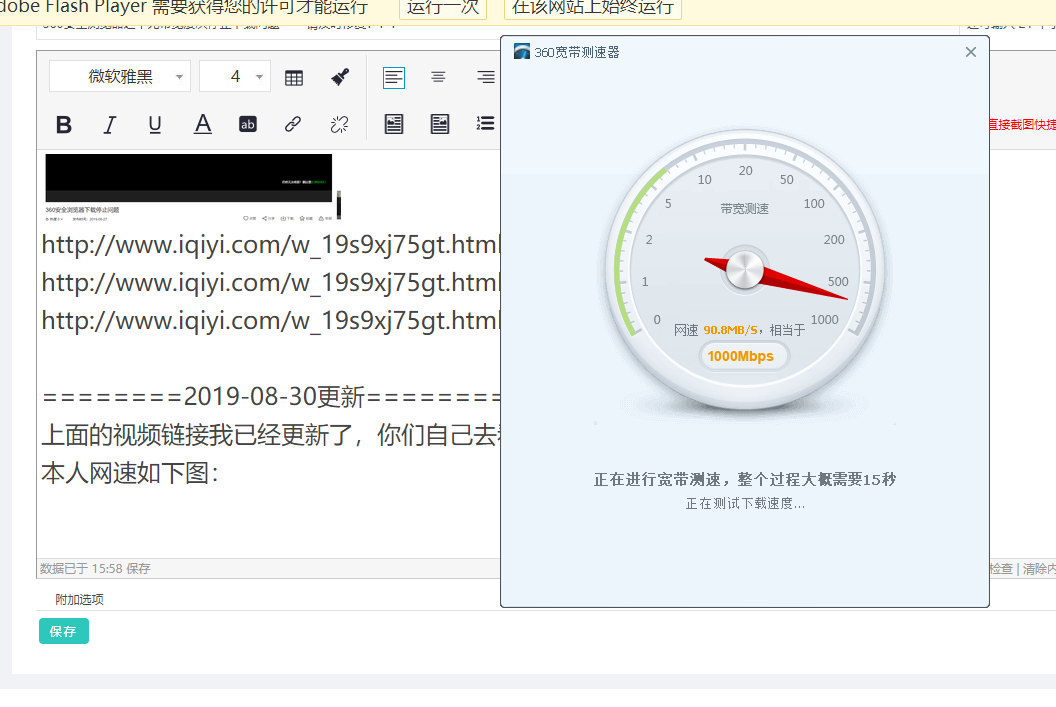Click the 带宽测速 label on the gauge

[744, 209]
